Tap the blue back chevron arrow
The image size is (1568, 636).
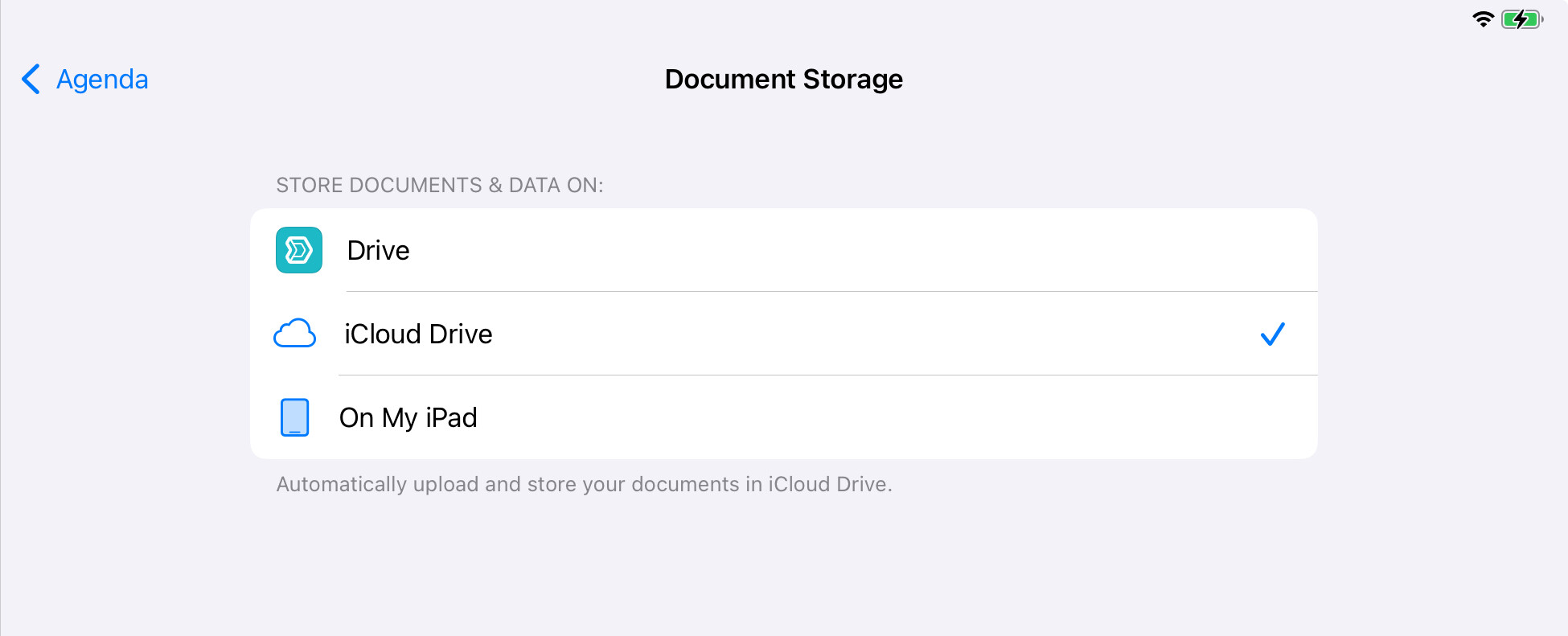31,79
